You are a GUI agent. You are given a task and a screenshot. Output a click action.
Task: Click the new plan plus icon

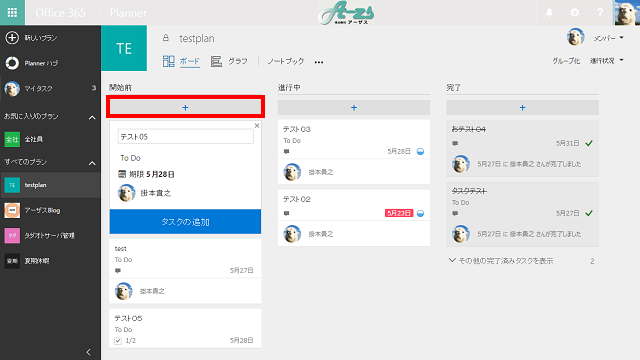point(12,38)
